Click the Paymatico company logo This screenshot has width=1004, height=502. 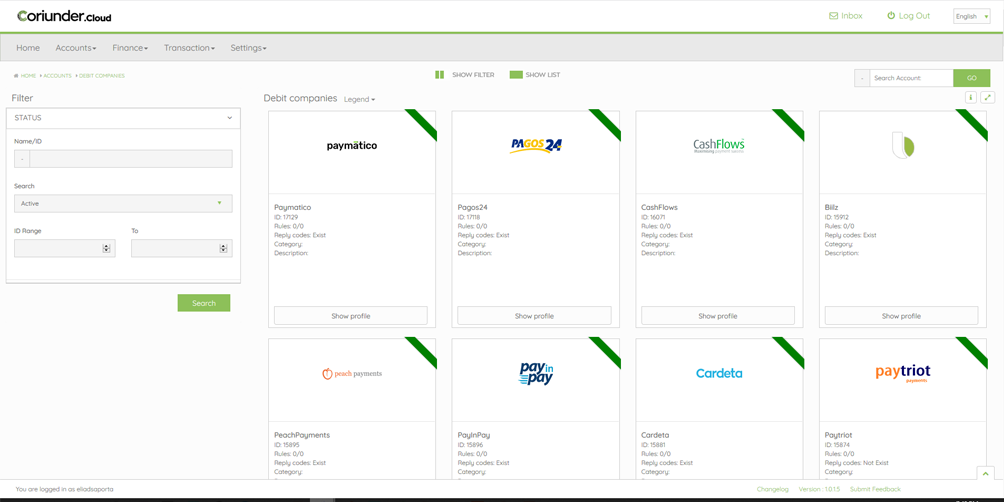(352, 146)
